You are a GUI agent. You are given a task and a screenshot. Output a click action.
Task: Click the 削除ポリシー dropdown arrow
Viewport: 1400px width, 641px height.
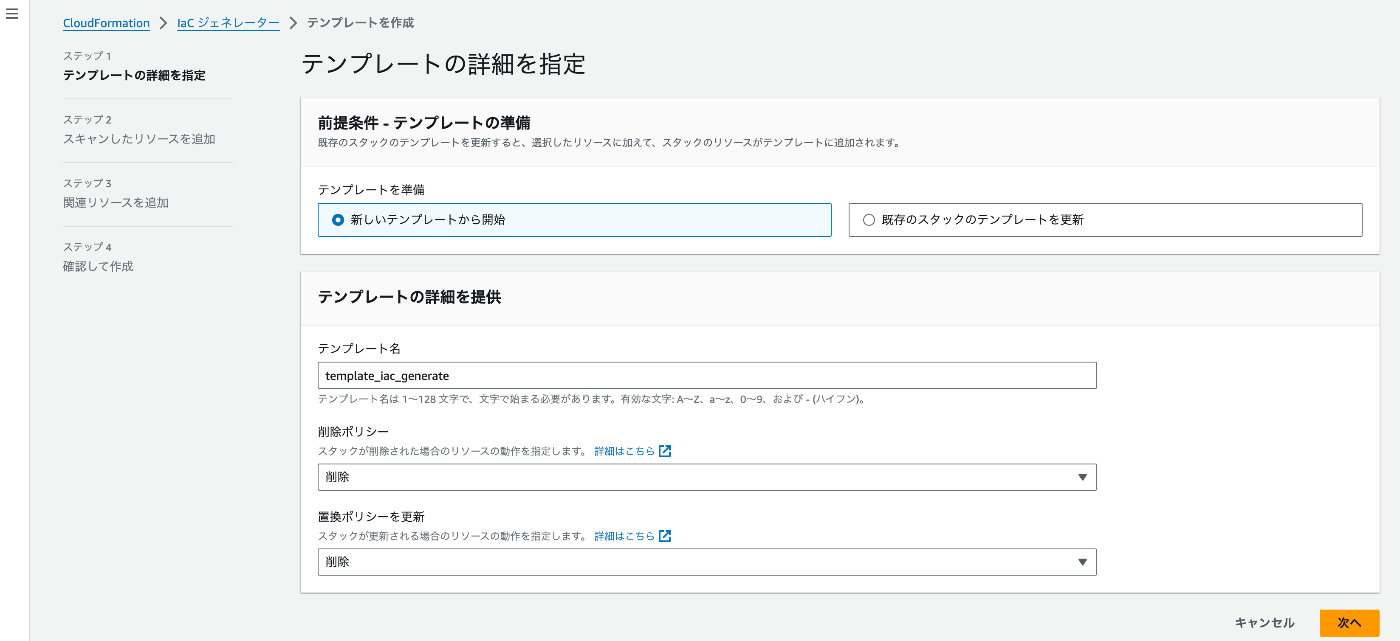point(1082,477)
